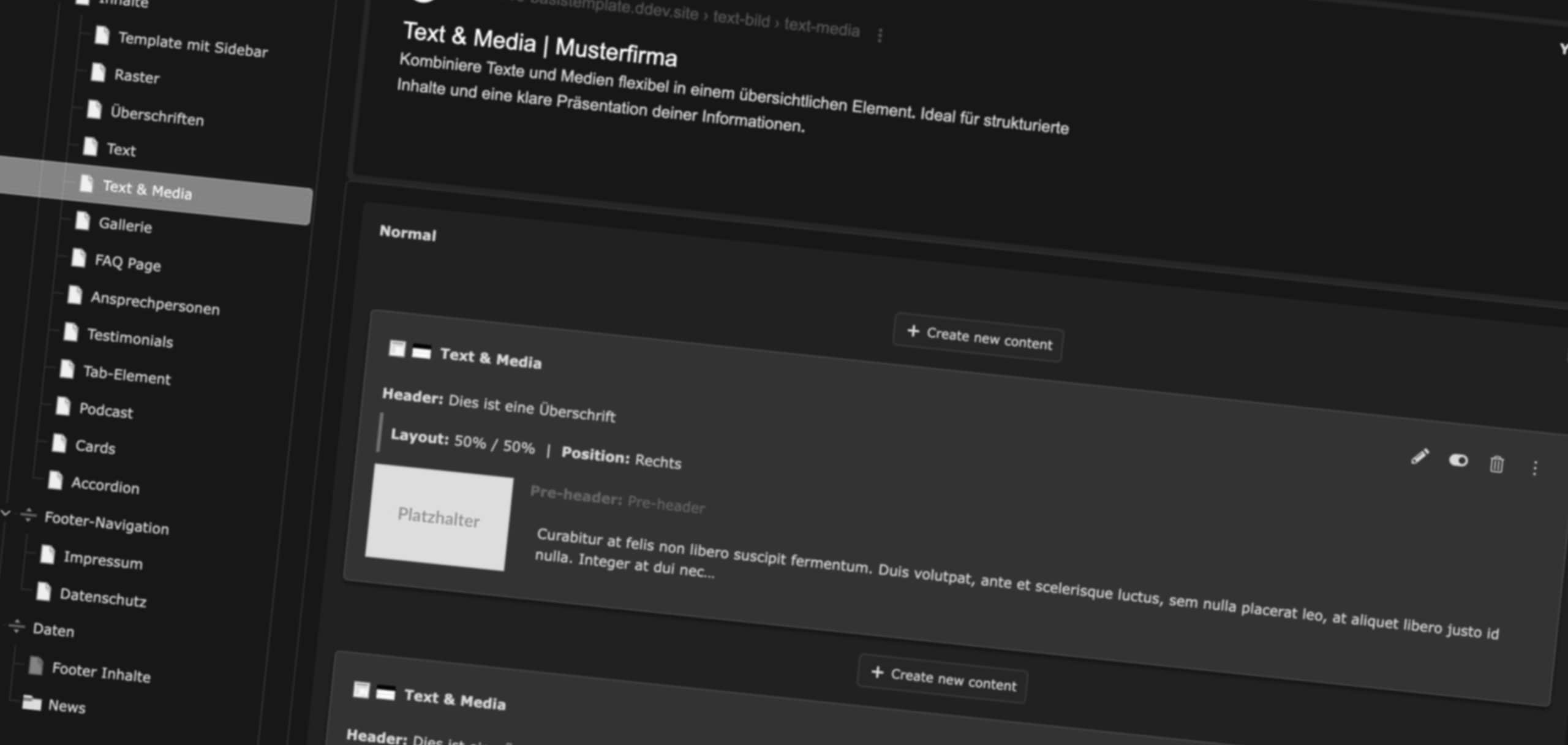The width and height of the screenshot is (1568, 745).
Task: Click the Footer-Navigation divider icon
Action: point(28,515)
